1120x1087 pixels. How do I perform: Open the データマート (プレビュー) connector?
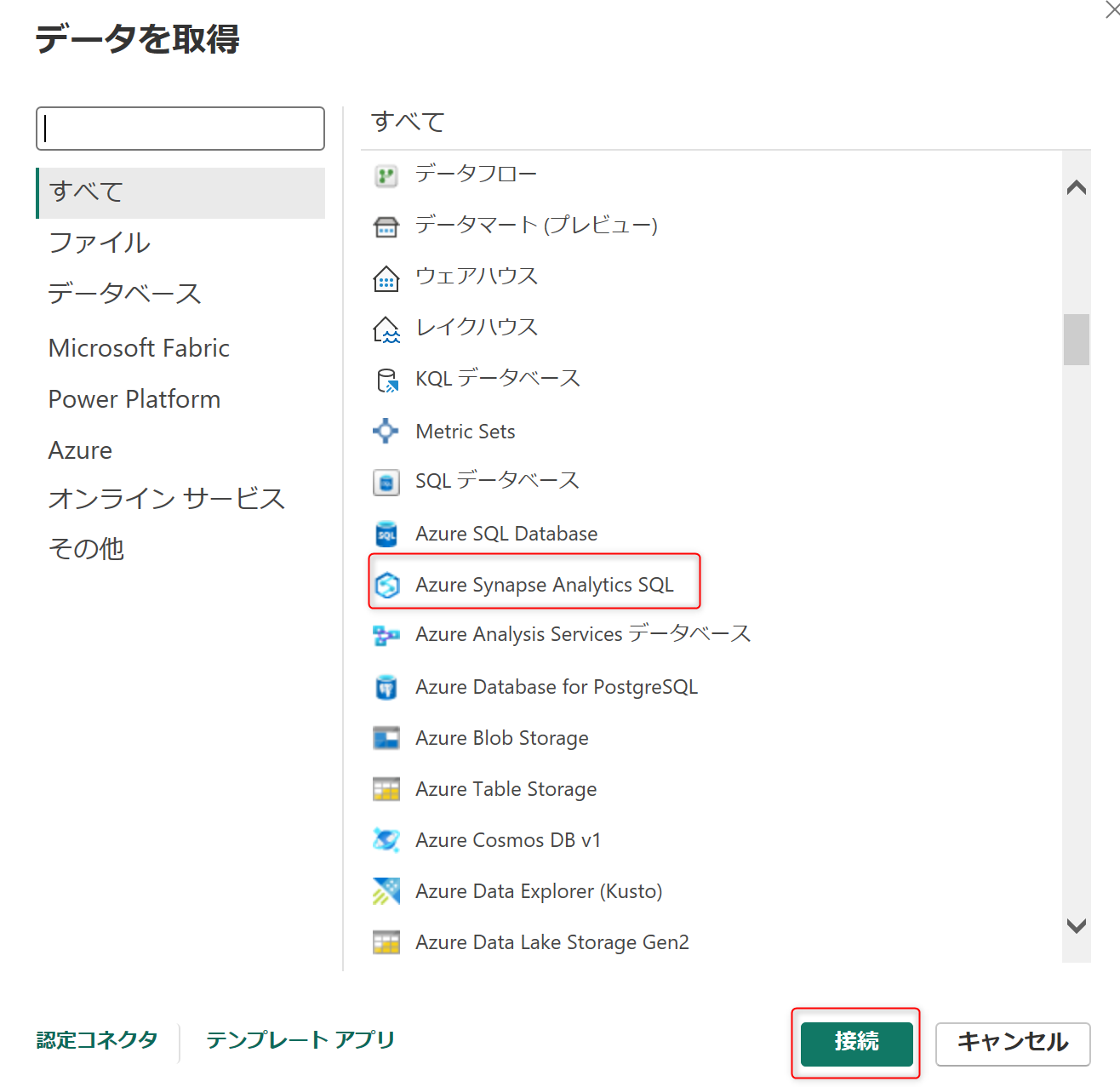[x=535, y=226]
